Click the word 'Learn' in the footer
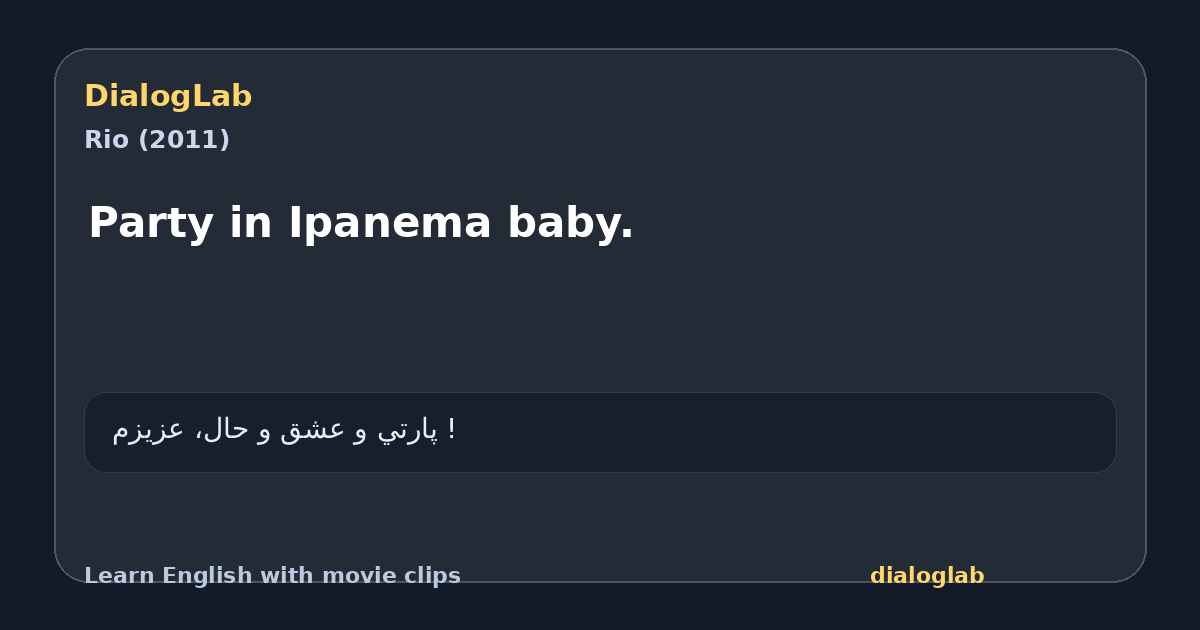1200x630 pixels. (119, 576)
